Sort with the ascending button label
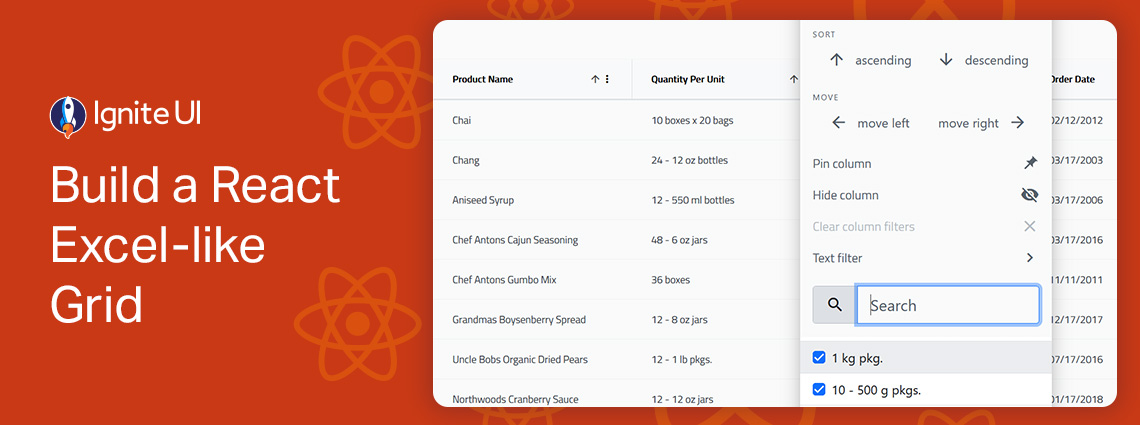 pos(883,60)
